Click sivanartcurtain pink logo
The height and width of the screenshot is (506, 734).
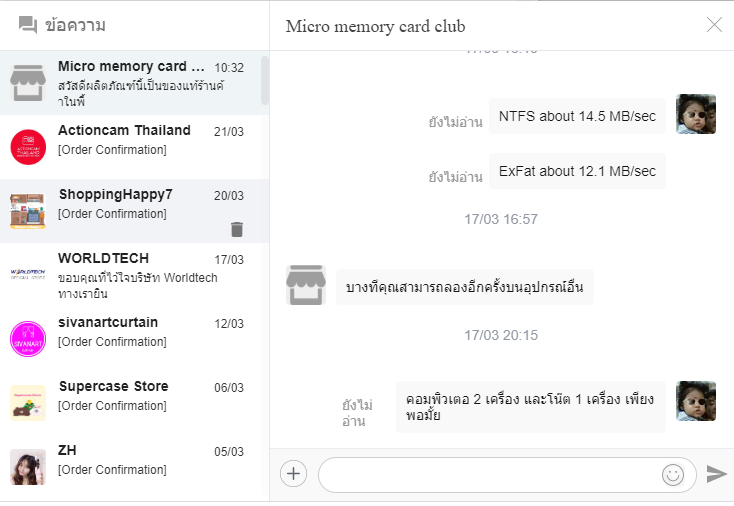click(28, 339)
